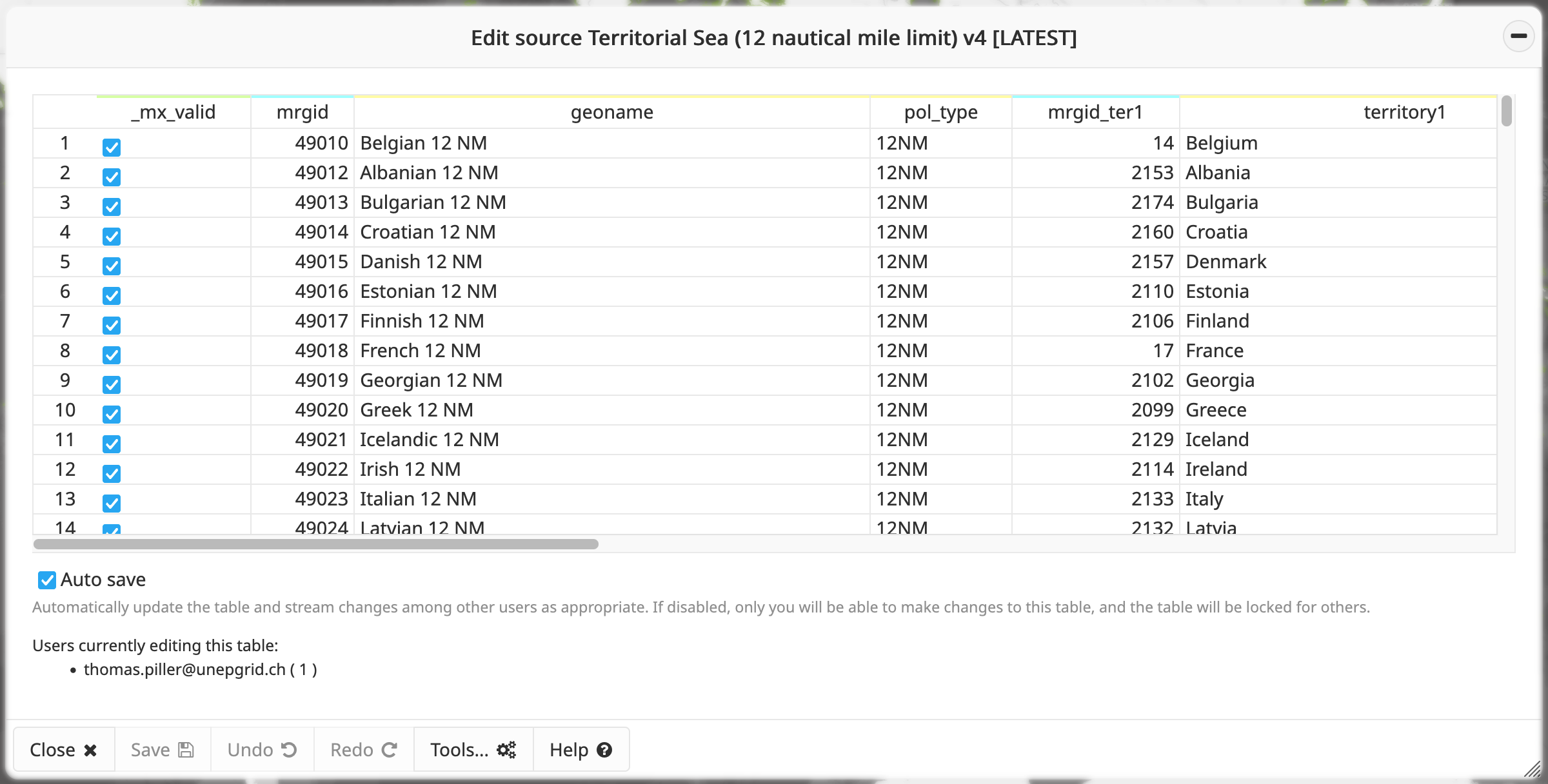Toggle _mx_valid checkbox in Italian 12 NM row
Image resolution: width=1548 pixels, height=784 pixels.
click(x=112, y=504)
